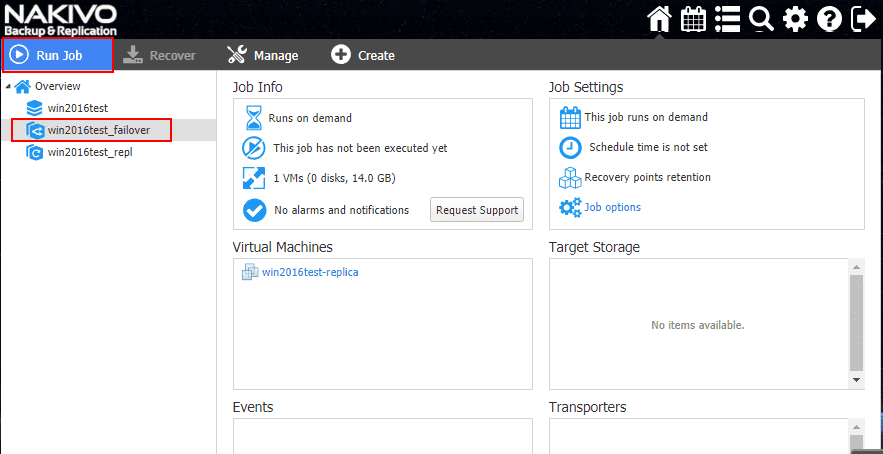Click the hourglass Runs on demand icon
Image resolution: width=883 pixels, height=454 pixels.
click(x=254, y=118)
